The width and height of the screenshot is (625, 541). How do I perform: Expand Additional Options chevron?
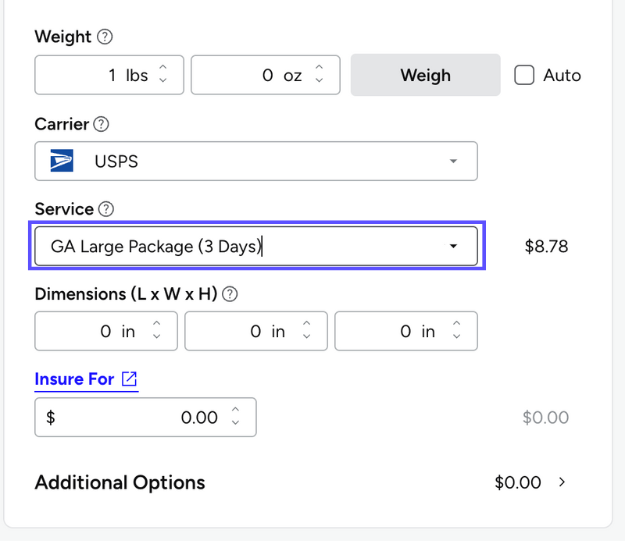[x=562, y=482]
